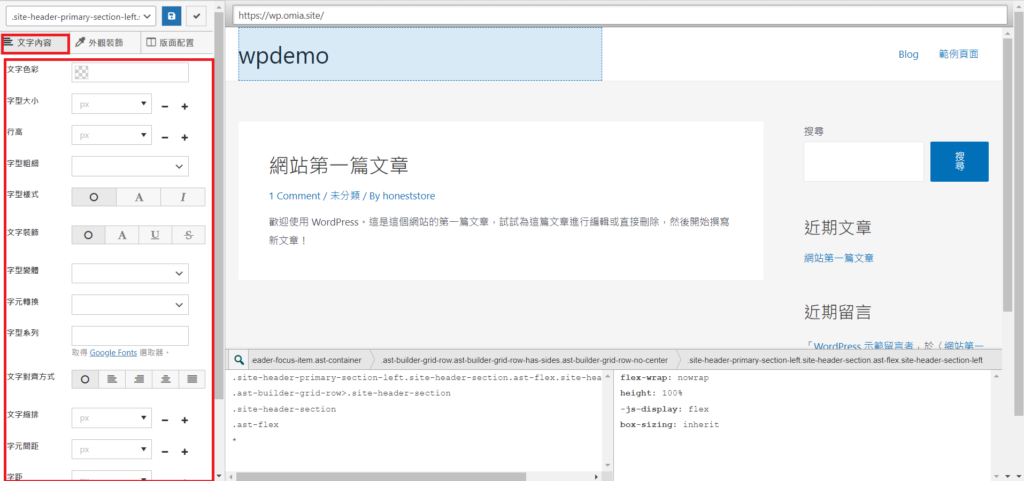Select the none option for 文字對齊方式
Image resolution: width=1024 pixels, height=481 pixels.
tap(85, 379)
